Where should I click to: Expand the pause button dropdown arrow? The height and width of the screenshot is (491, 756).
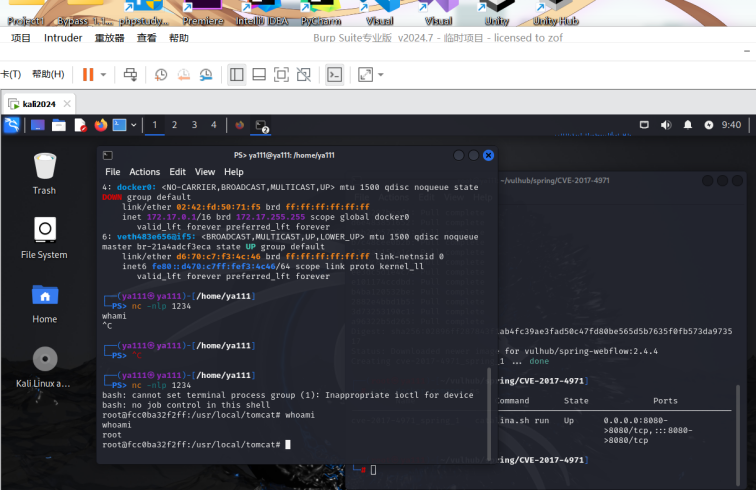[x=104, y=74]
